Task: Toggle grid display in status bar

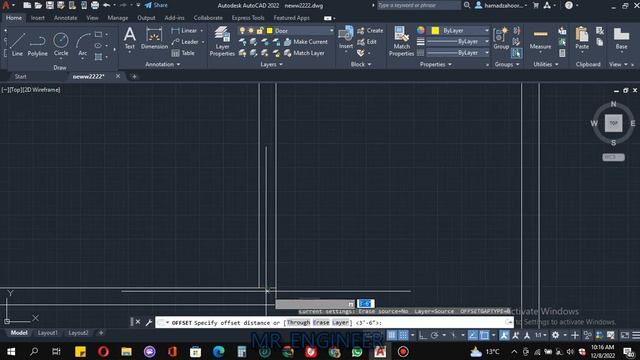Action: 392,335
